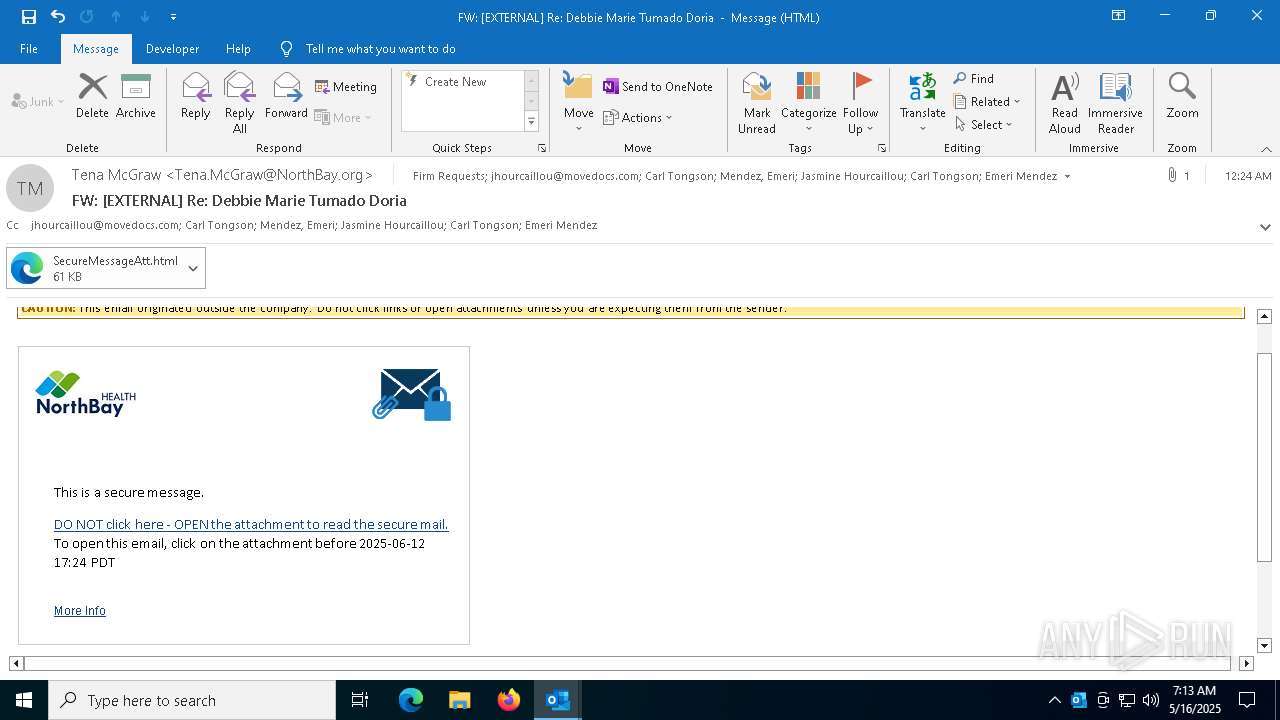The width and height of the screenshot is (1280, 720).
Task: Switch to the Message tab
Action: (96, 48)
